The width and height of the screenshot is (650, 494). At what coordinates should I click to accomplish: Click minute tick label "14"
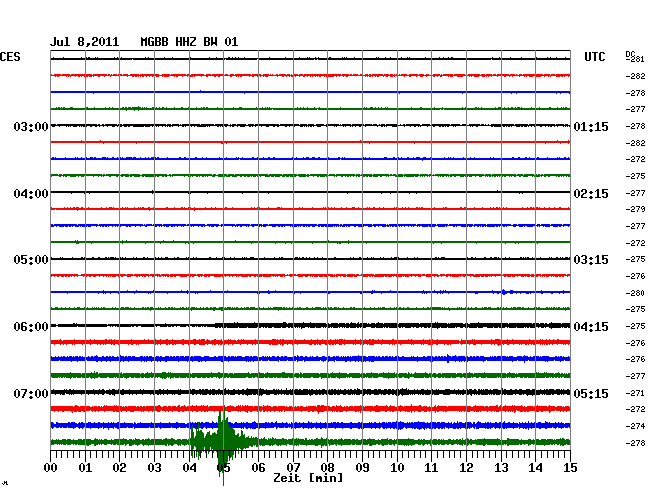pos(535,468)
